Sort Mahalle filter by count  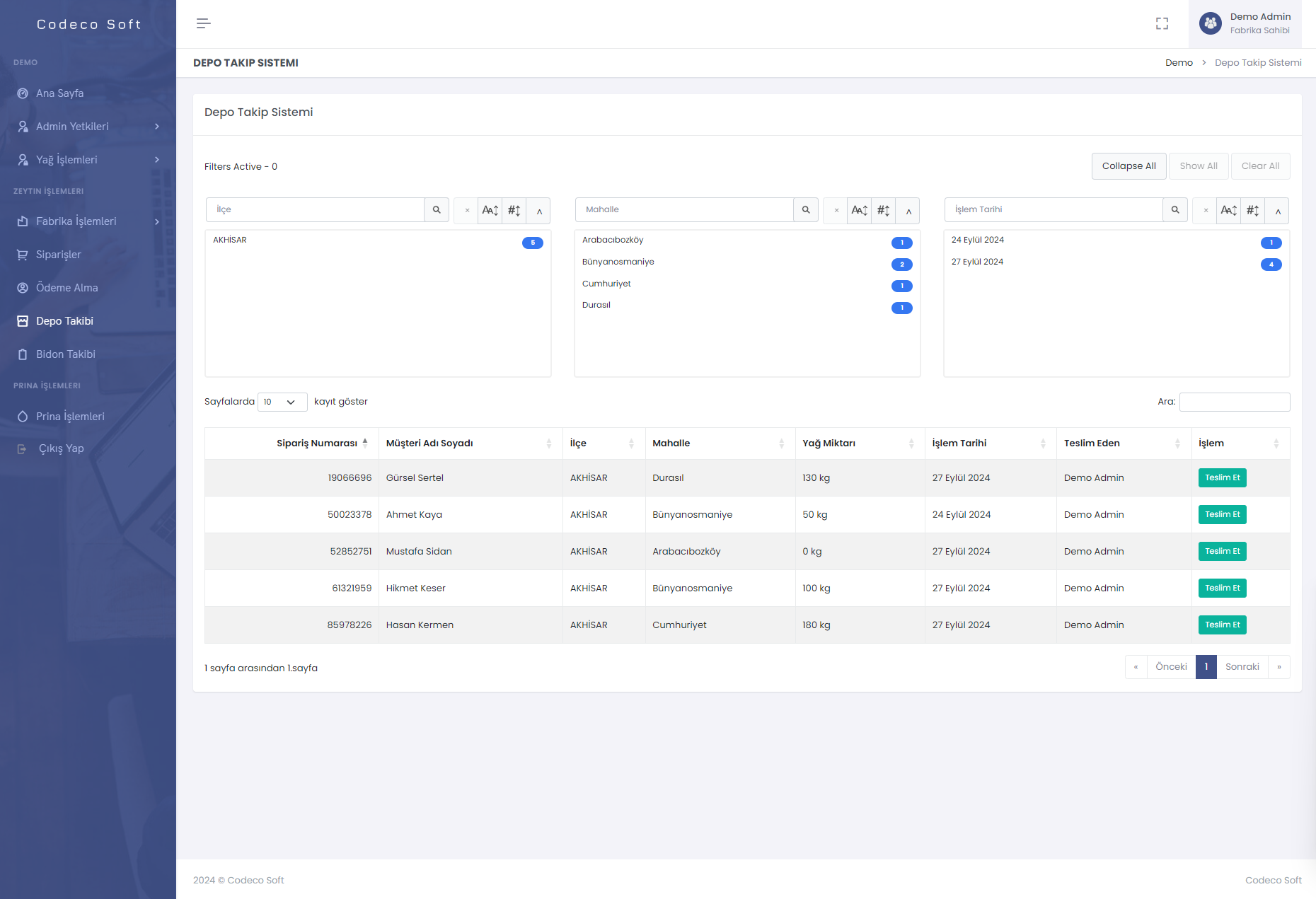883,211
